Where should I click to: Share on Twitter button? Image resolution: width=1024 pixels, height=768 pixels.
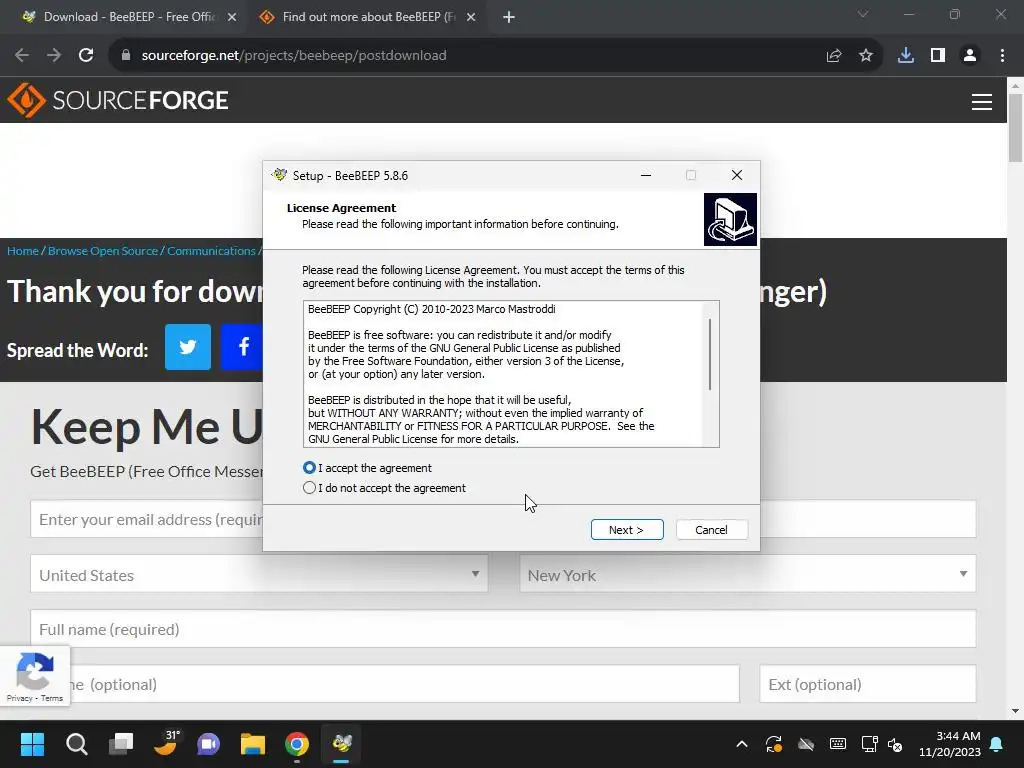188,347
